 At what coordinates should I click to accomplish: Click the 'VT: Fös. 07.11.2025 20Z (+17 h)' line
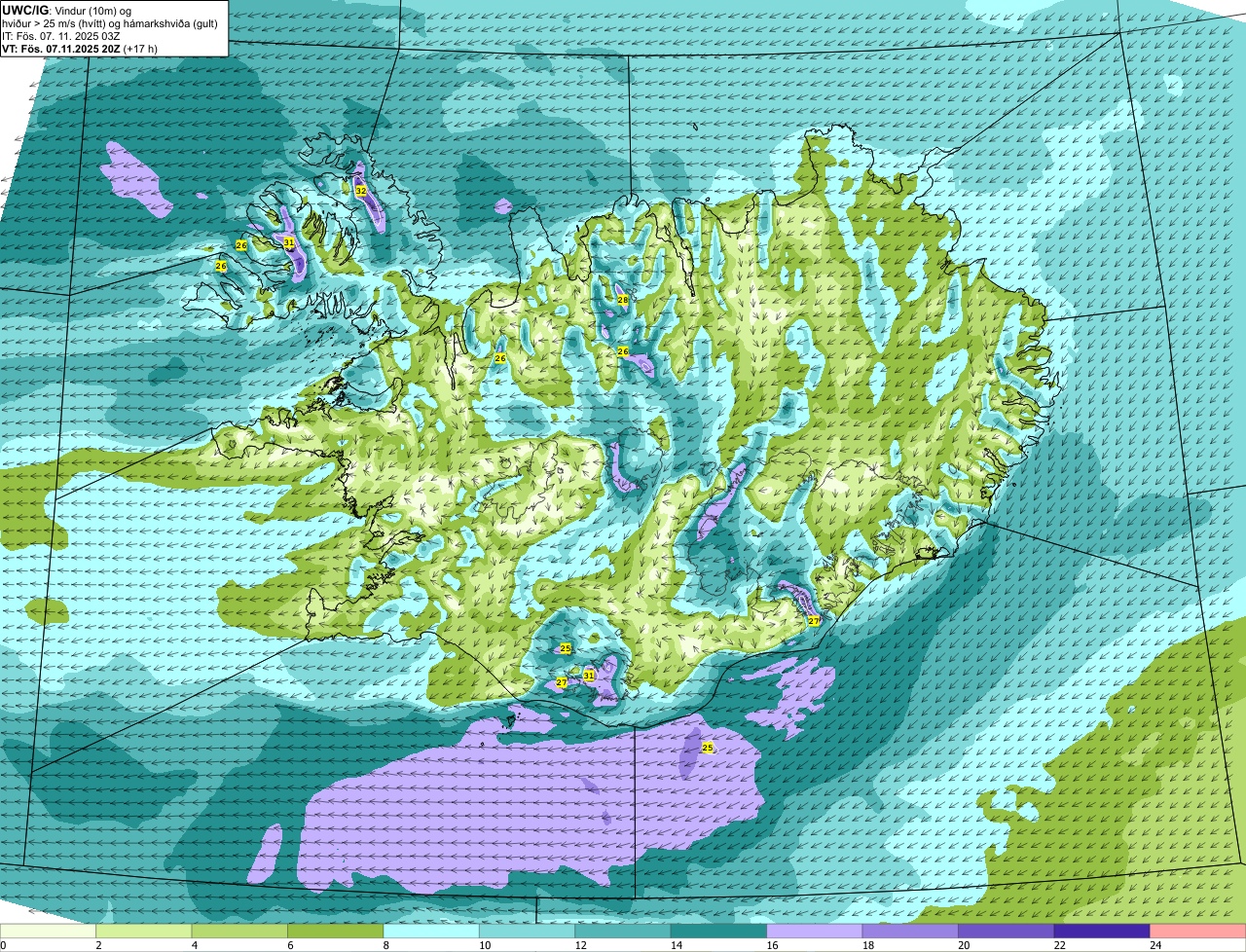click(x=80, y=48)
